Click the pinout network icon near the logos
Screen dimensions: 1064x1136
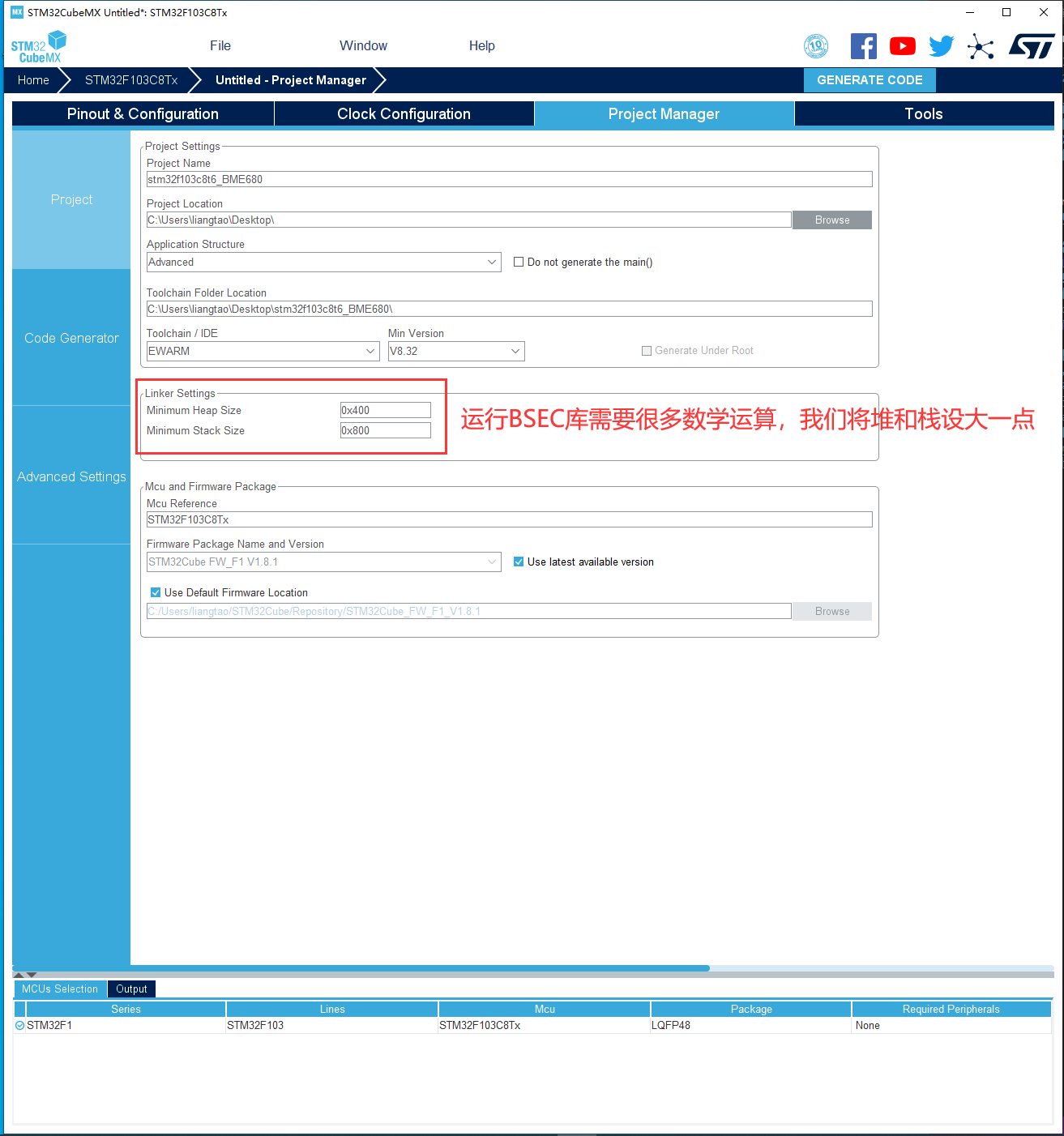pyautogui.click(x=981, y=47)
